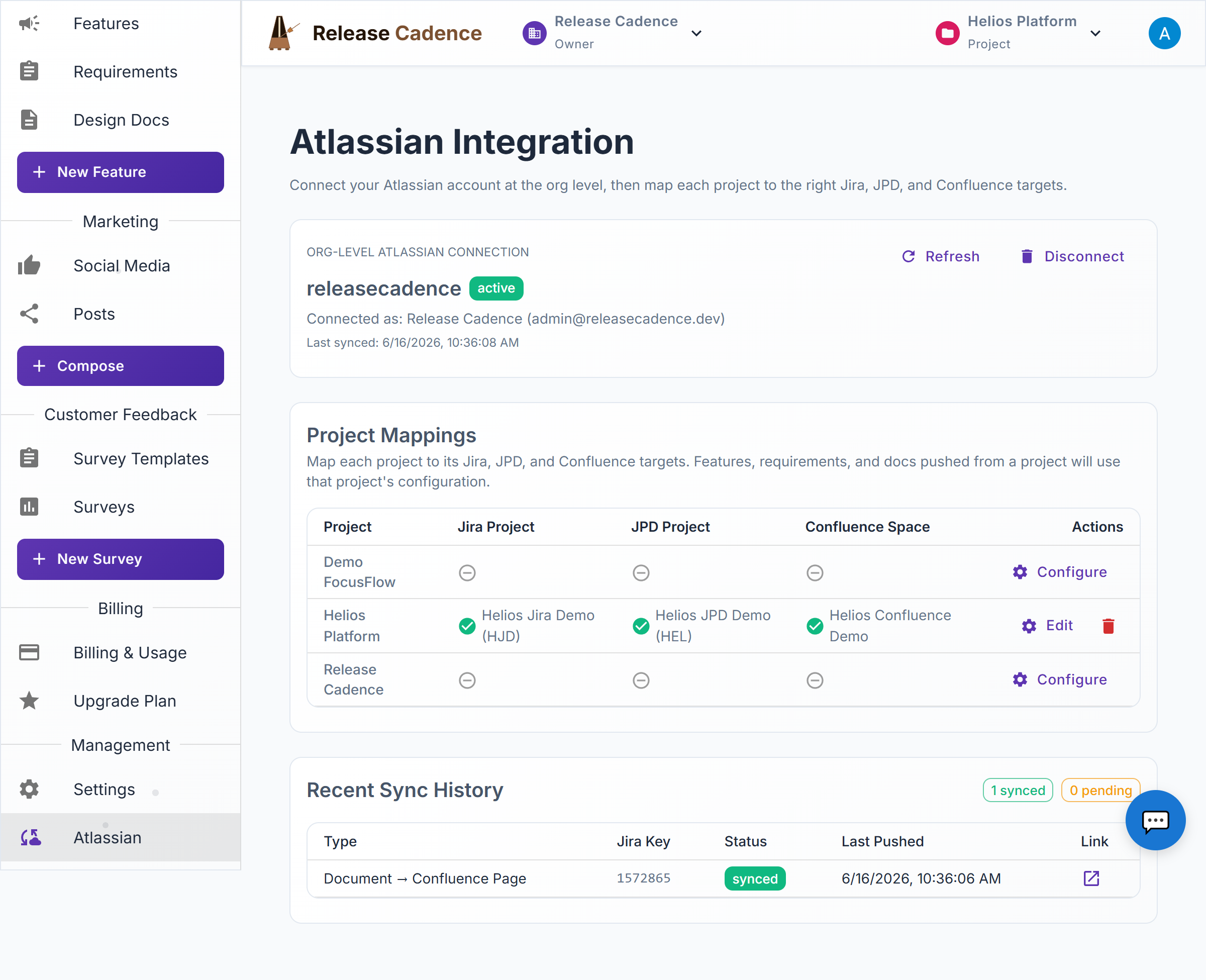Open the Upgrade Plan page
The image size is (1206, 980).
[121, 700]
